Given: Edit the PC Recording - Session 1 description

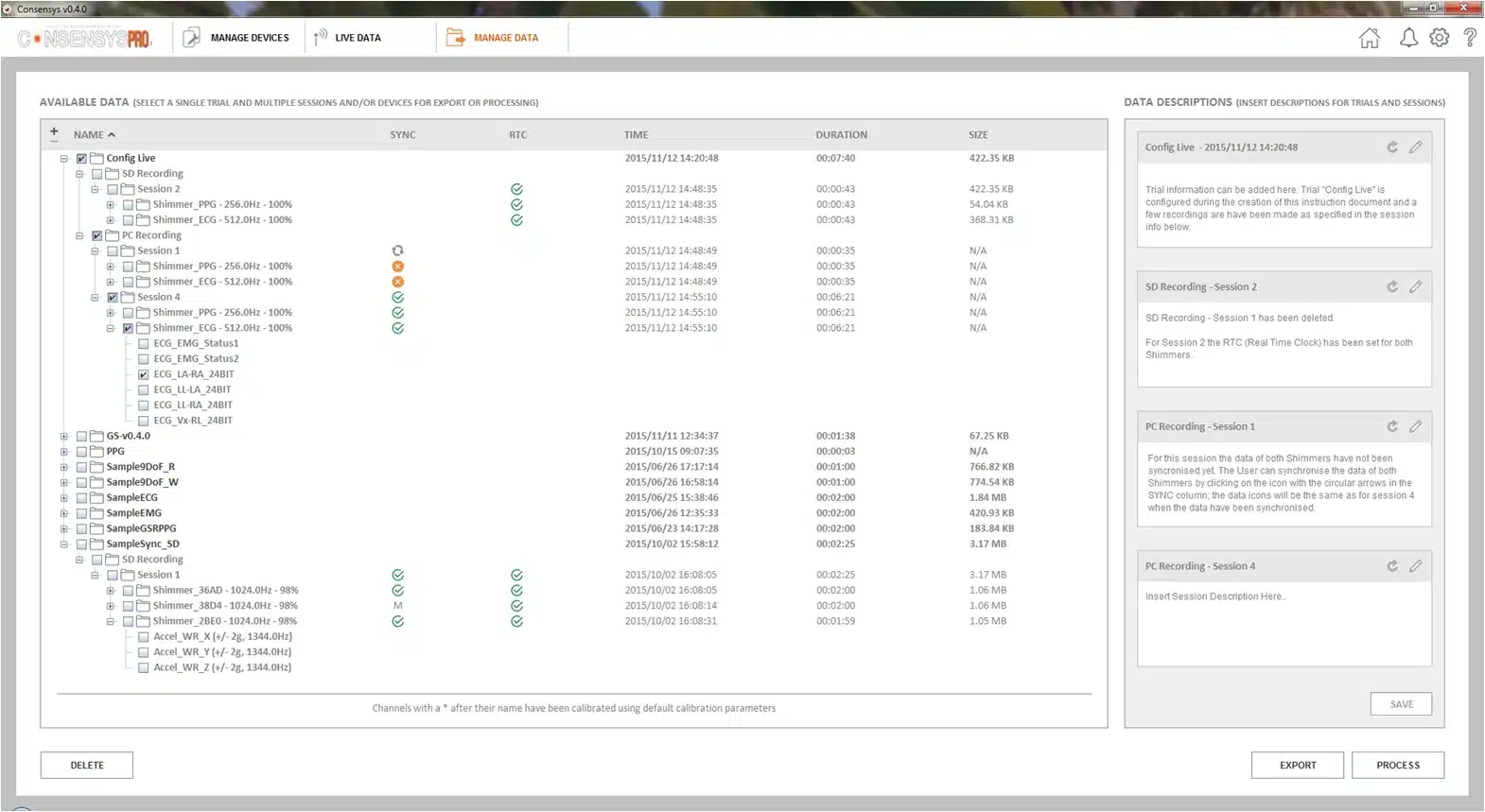Looking at the screenshot, I should (1415, 427).
